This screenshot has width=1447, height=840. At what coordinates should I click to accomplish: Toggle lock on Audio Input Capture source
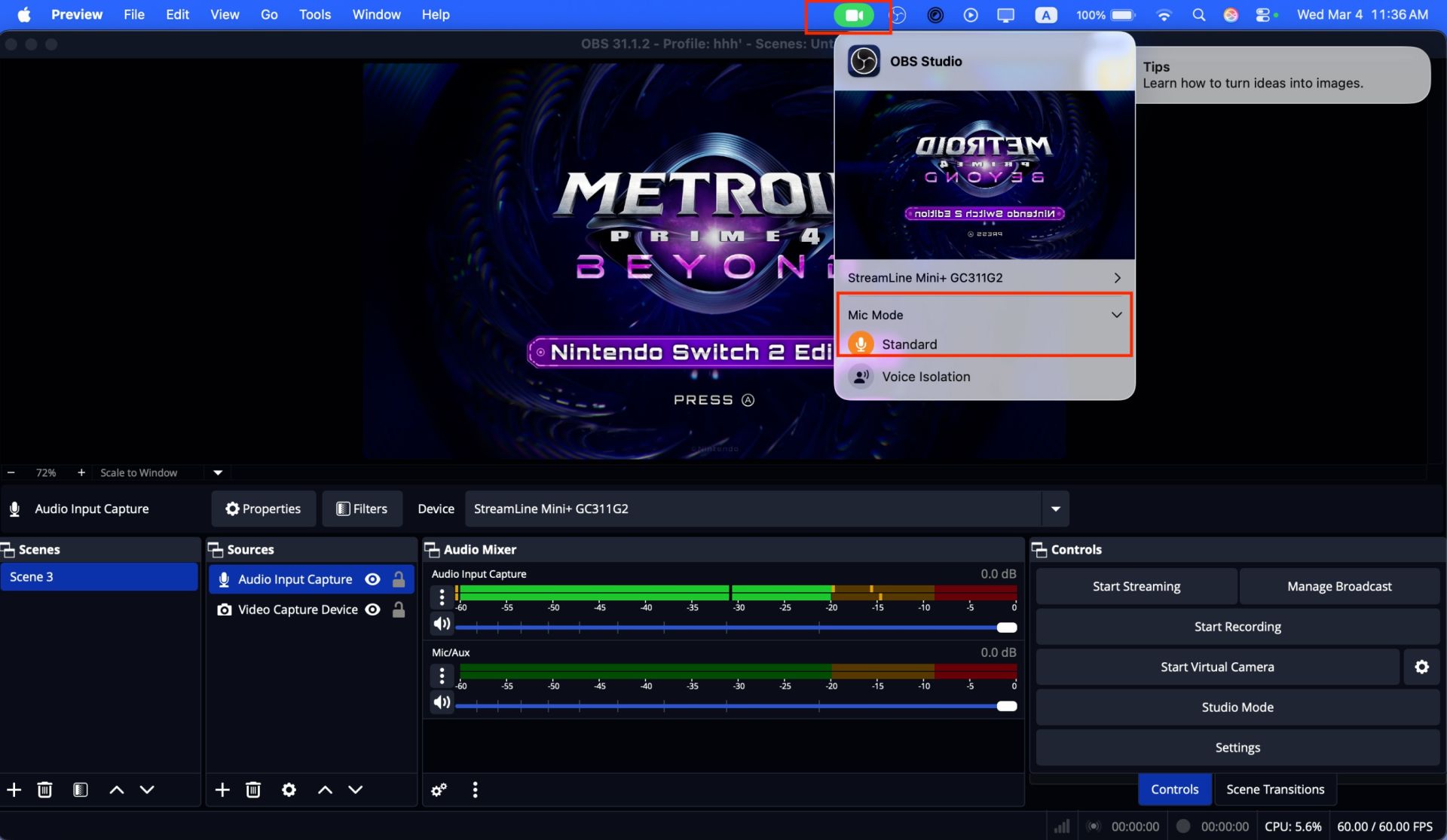[x=399, y=579]
